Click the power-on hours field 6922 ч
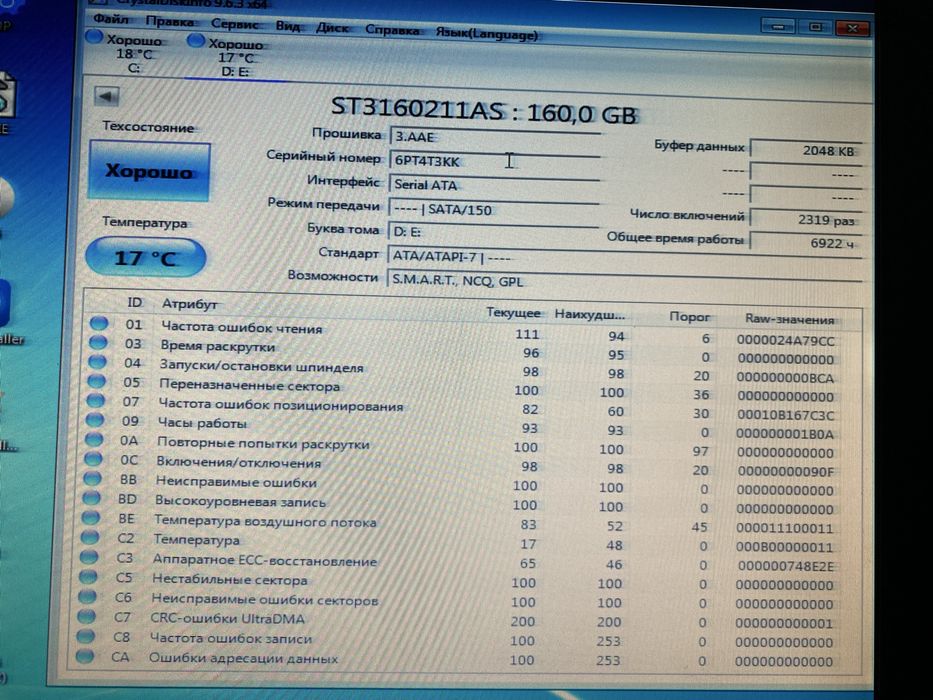 (806, 242)
